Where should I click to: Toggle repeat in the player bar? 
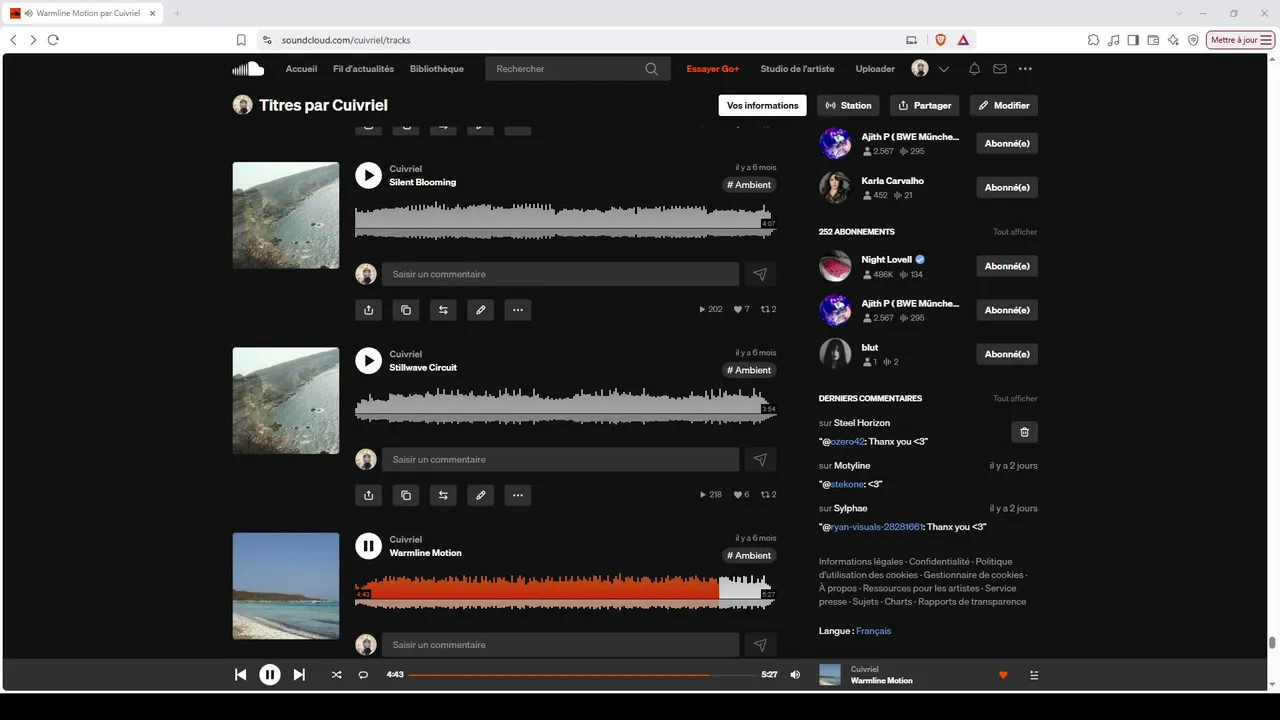coord(364,675)
